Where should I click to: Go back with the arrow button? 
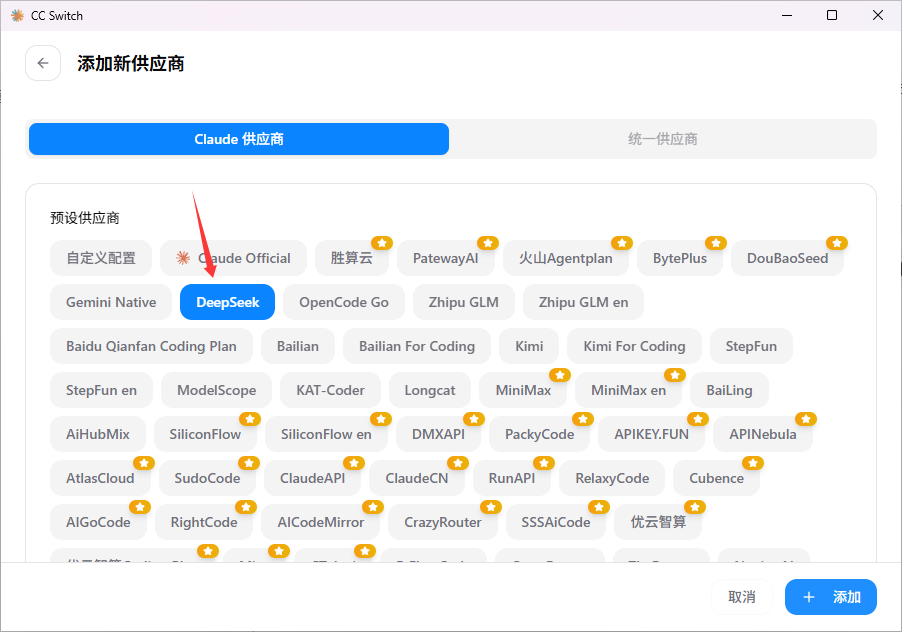(x=43, y=63)
